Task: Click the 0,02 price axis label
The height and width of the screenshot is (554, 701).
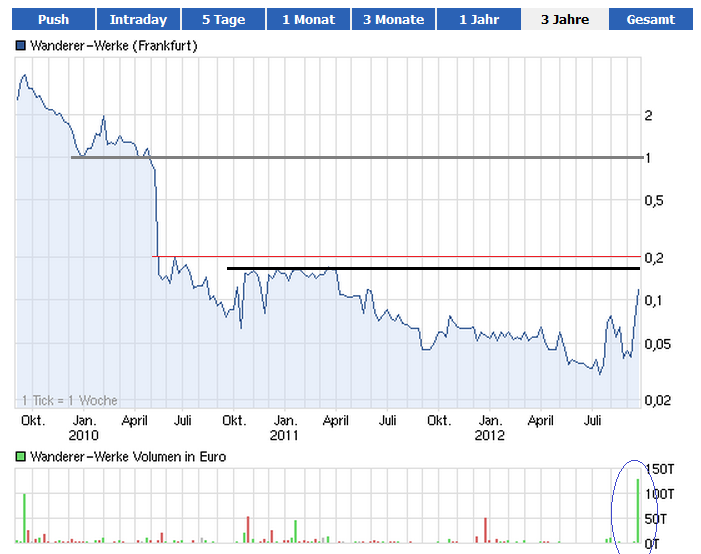Action: (657, 400)
